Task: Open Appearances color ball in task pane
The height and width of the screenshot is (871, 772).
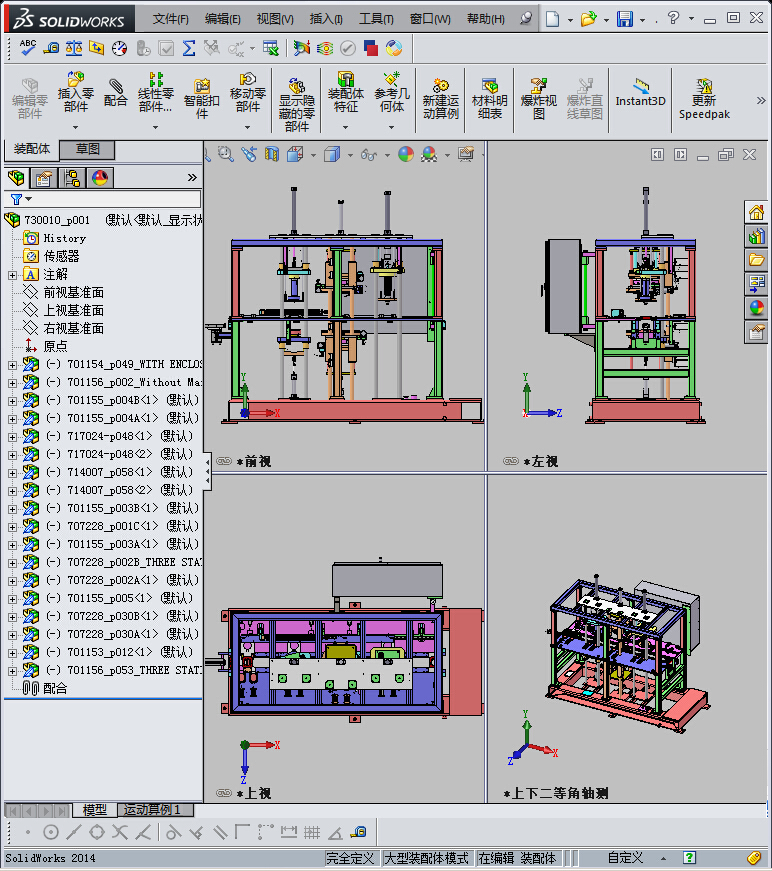Action: [756, 308]
